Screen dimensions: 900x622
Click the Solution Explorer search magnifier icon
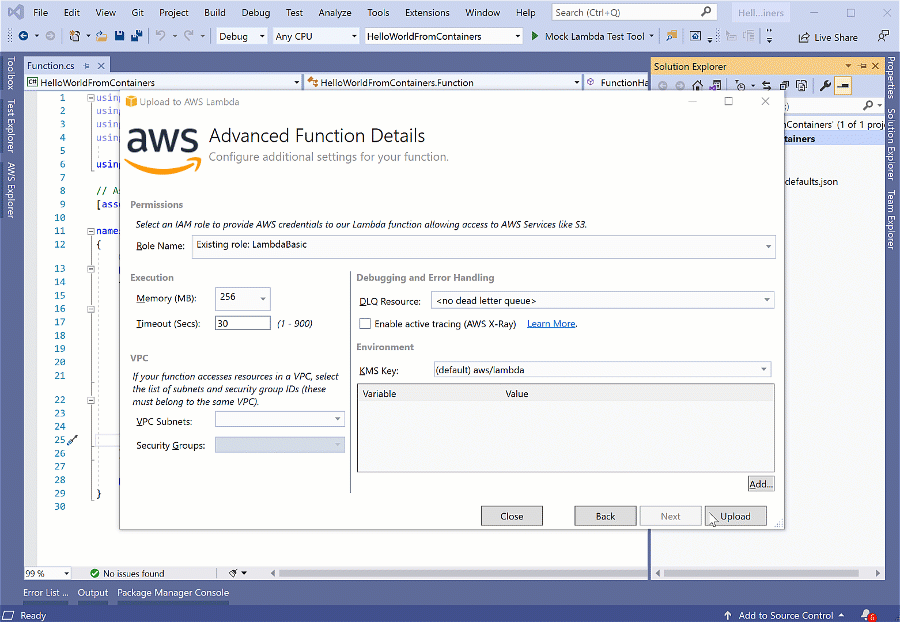[868, 105]
